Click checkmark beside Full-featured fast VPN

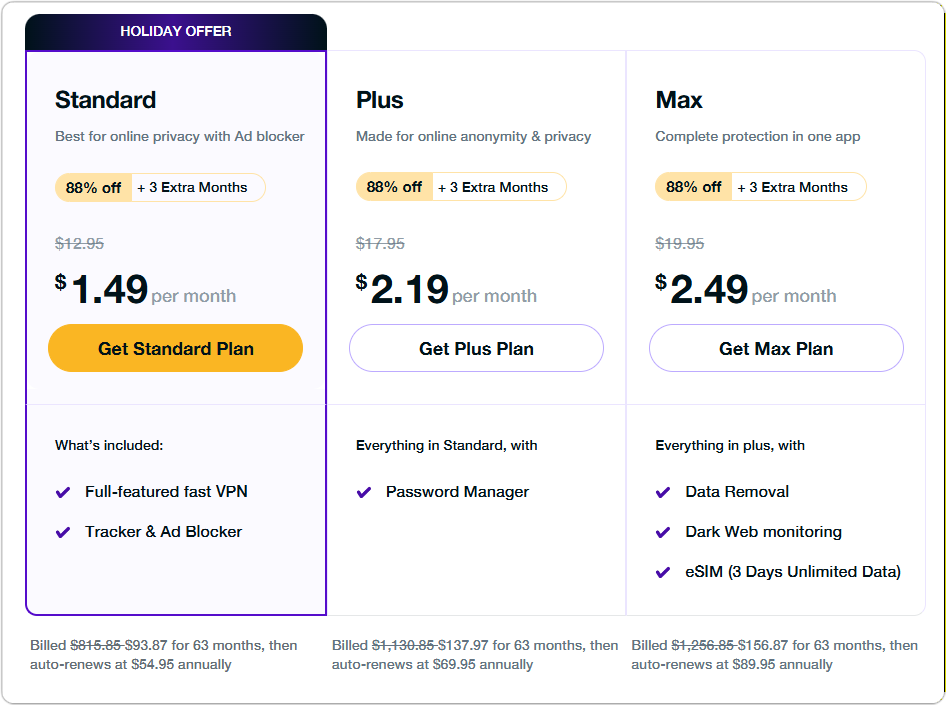(63, 492)
